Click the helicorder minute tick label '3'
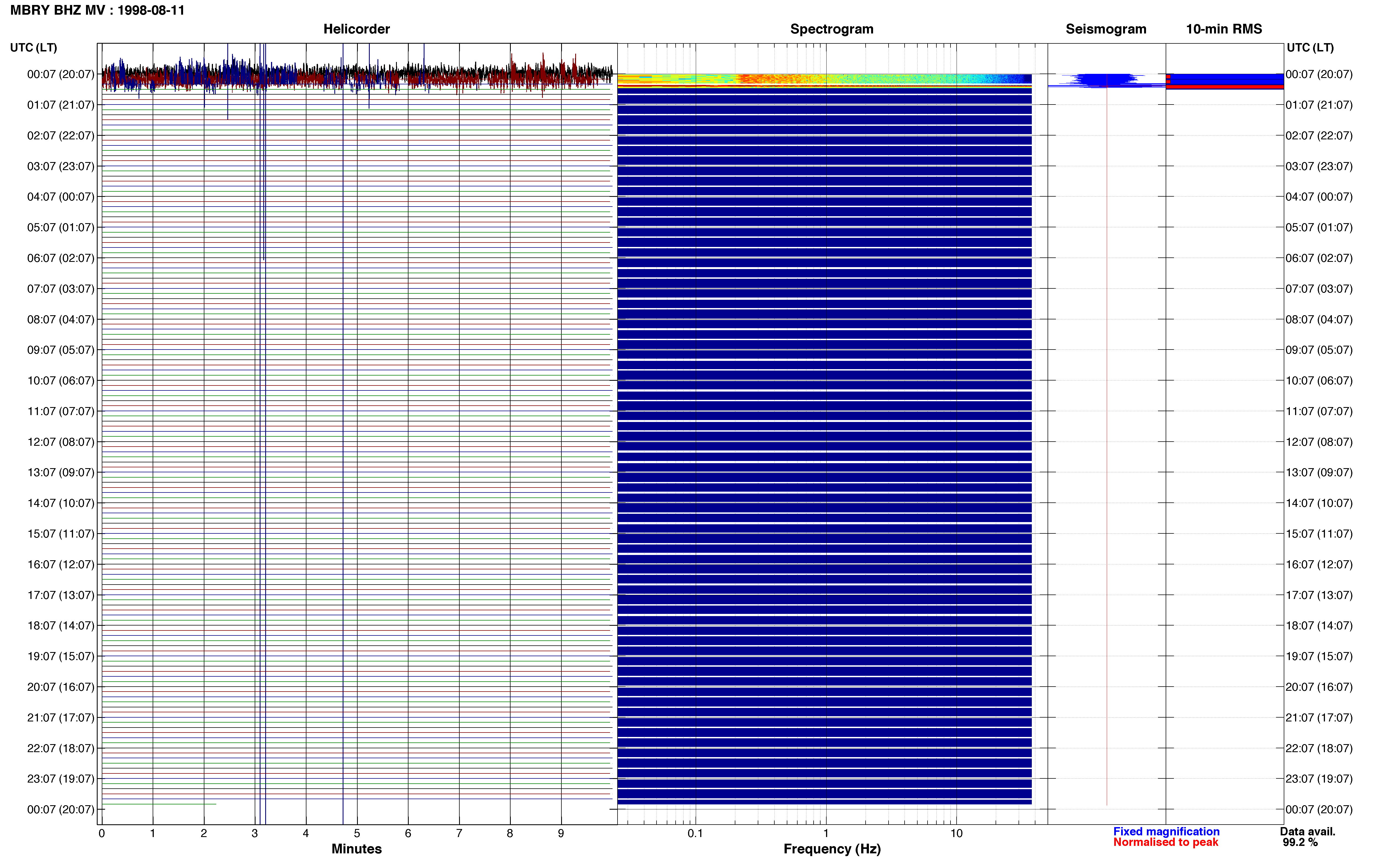The height and width of the screenshot is (868, 1388). [255, 833]
